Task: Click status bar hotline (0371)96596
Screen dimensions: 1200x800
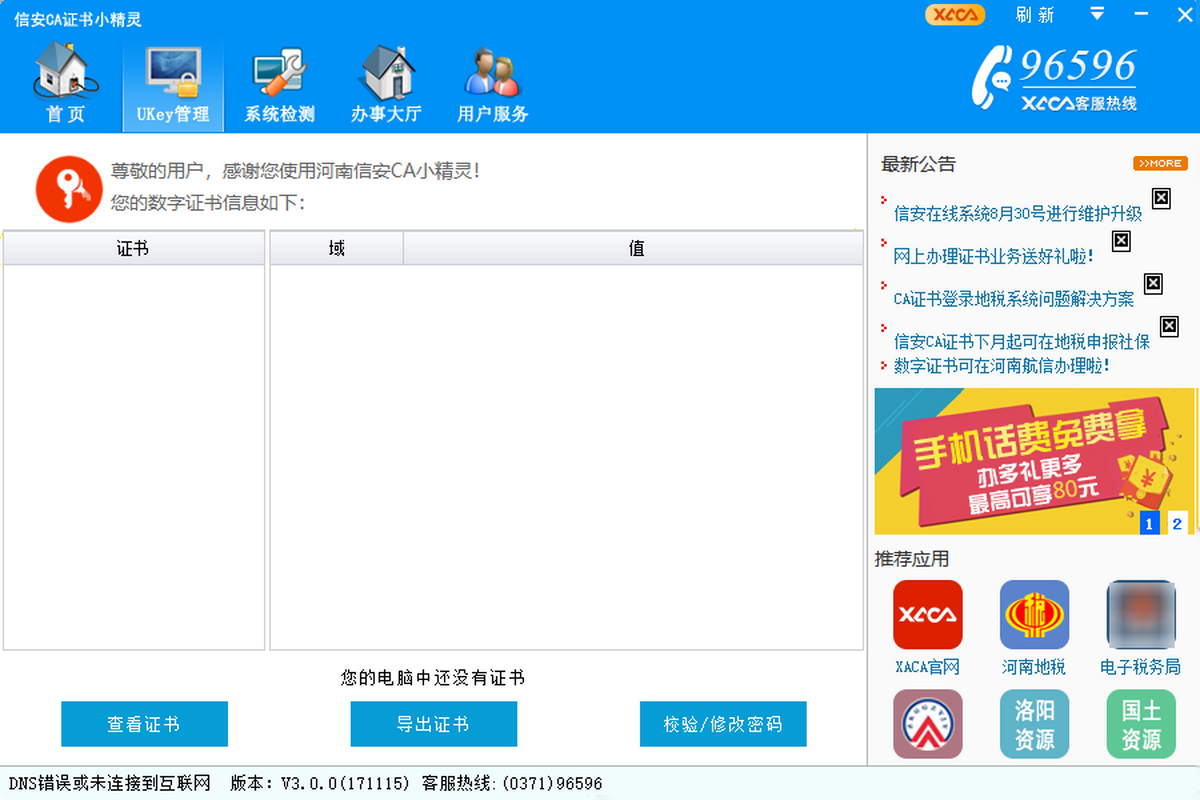Action: (552, 783)
